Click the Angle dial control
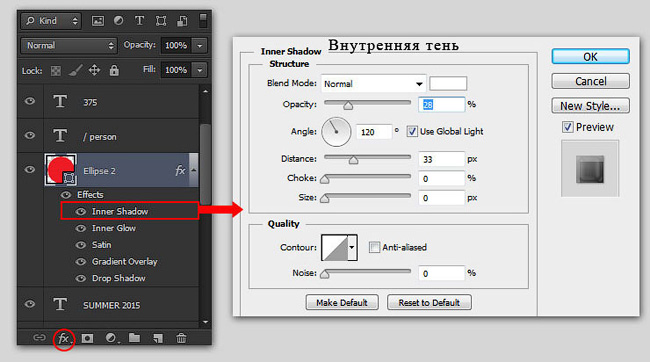The width and height of the screenshot is (650, 362). 336,132
